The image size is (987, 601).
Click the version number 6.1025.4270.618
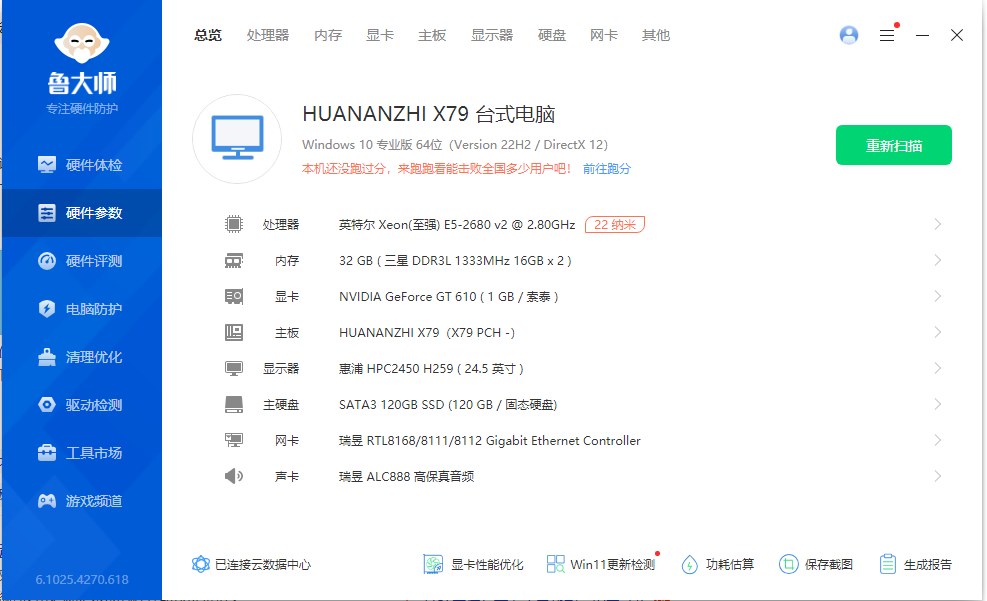click(x=82, y=580)
